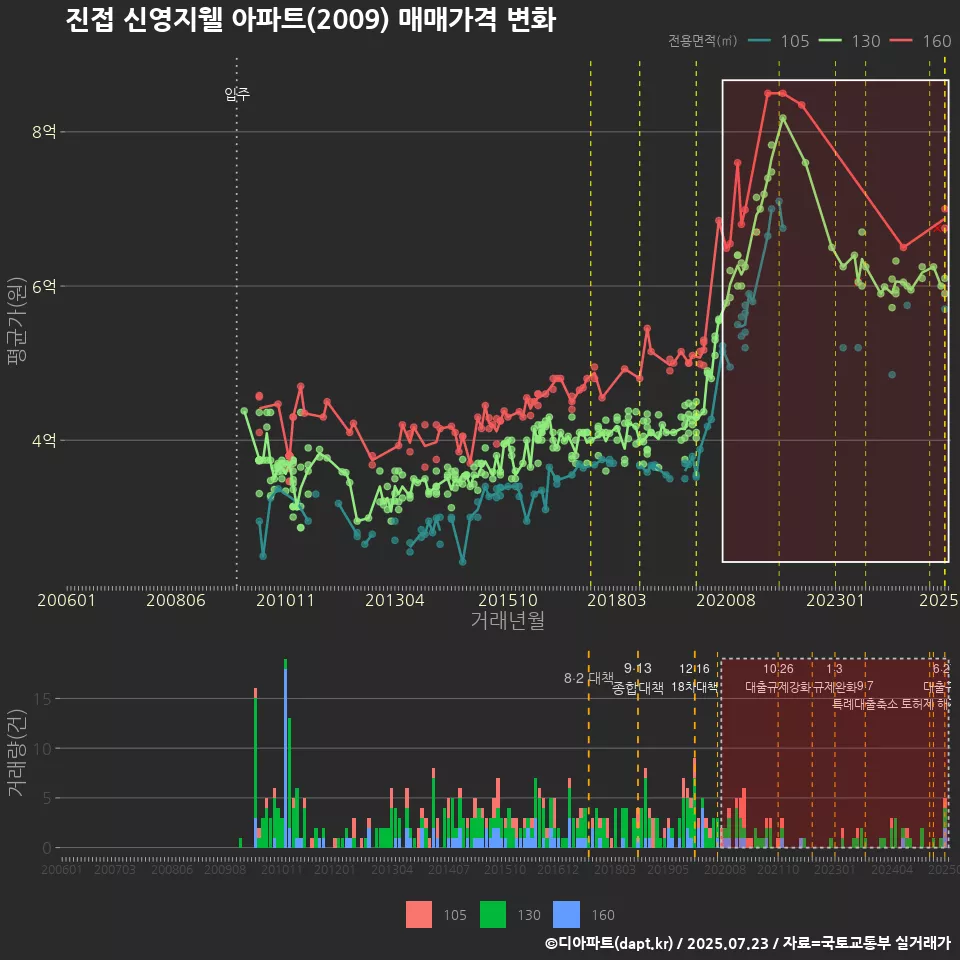Viewport: 960px width, 960px height.
Task: Click the '4억' price axis label
Action: [x=44, y=440]
